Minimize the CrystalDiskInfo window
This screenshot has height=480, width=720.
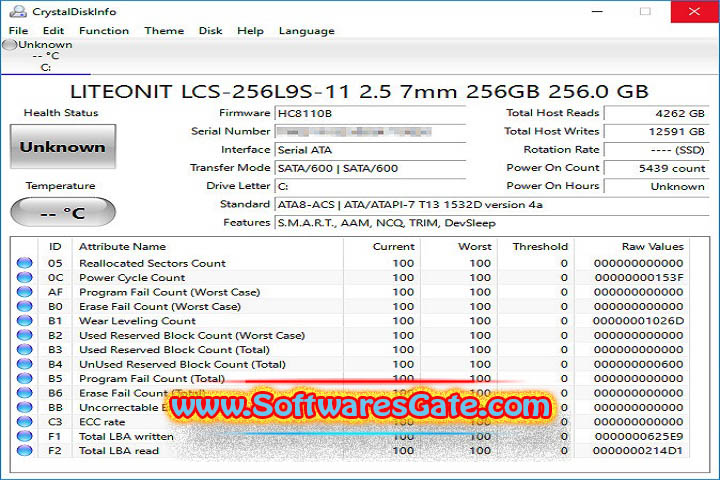597,11
